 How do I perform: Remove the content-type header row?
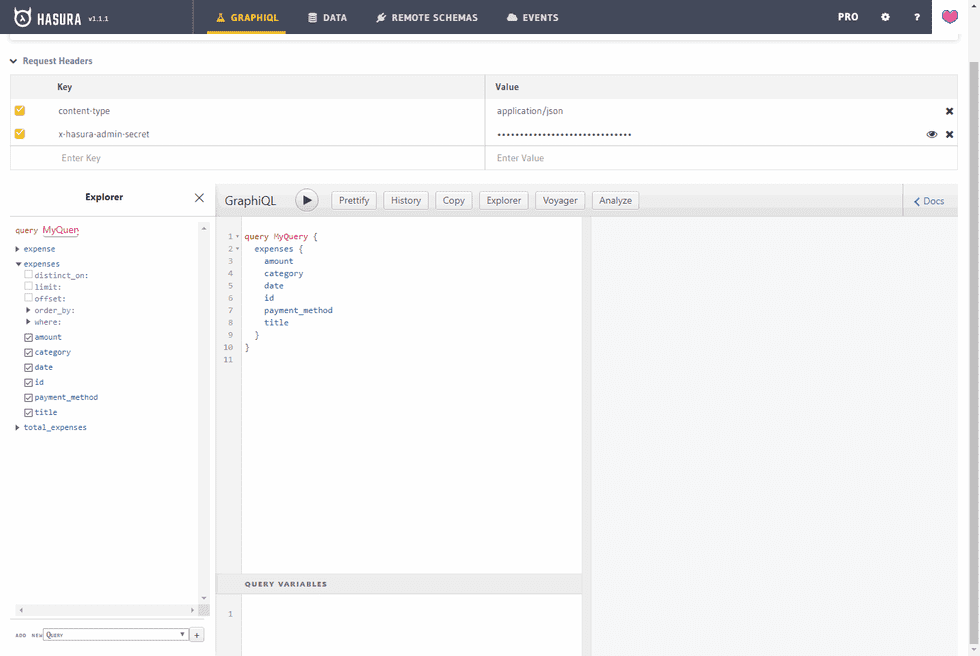(949, 111)
